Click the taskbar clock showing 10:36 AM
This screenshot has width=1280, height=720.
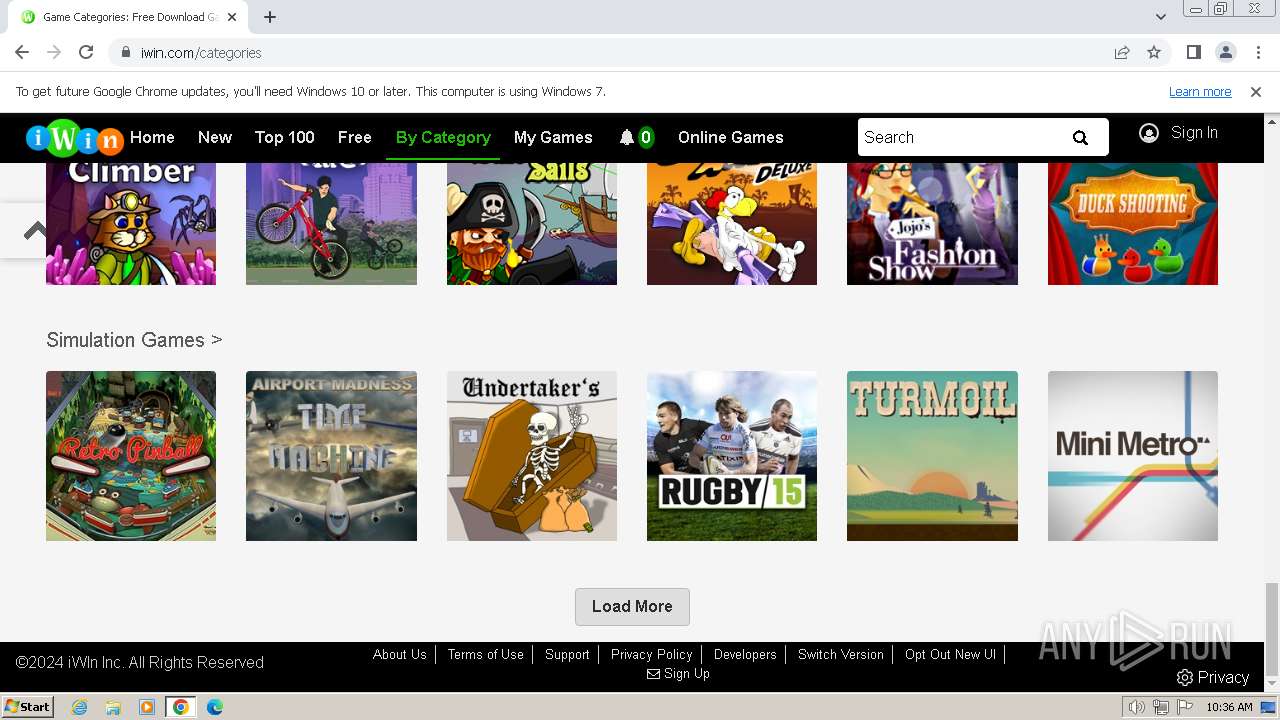click(x=1229, y=707)
